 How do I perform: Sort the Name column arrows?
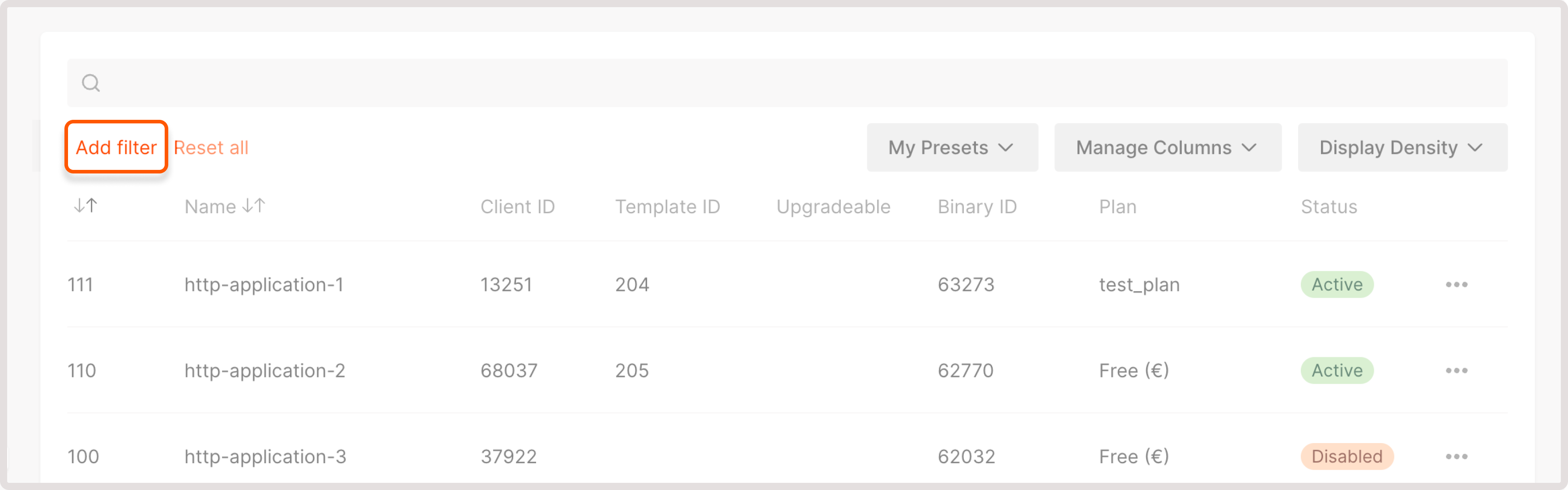pyautogui.click(x=253, y=206)
